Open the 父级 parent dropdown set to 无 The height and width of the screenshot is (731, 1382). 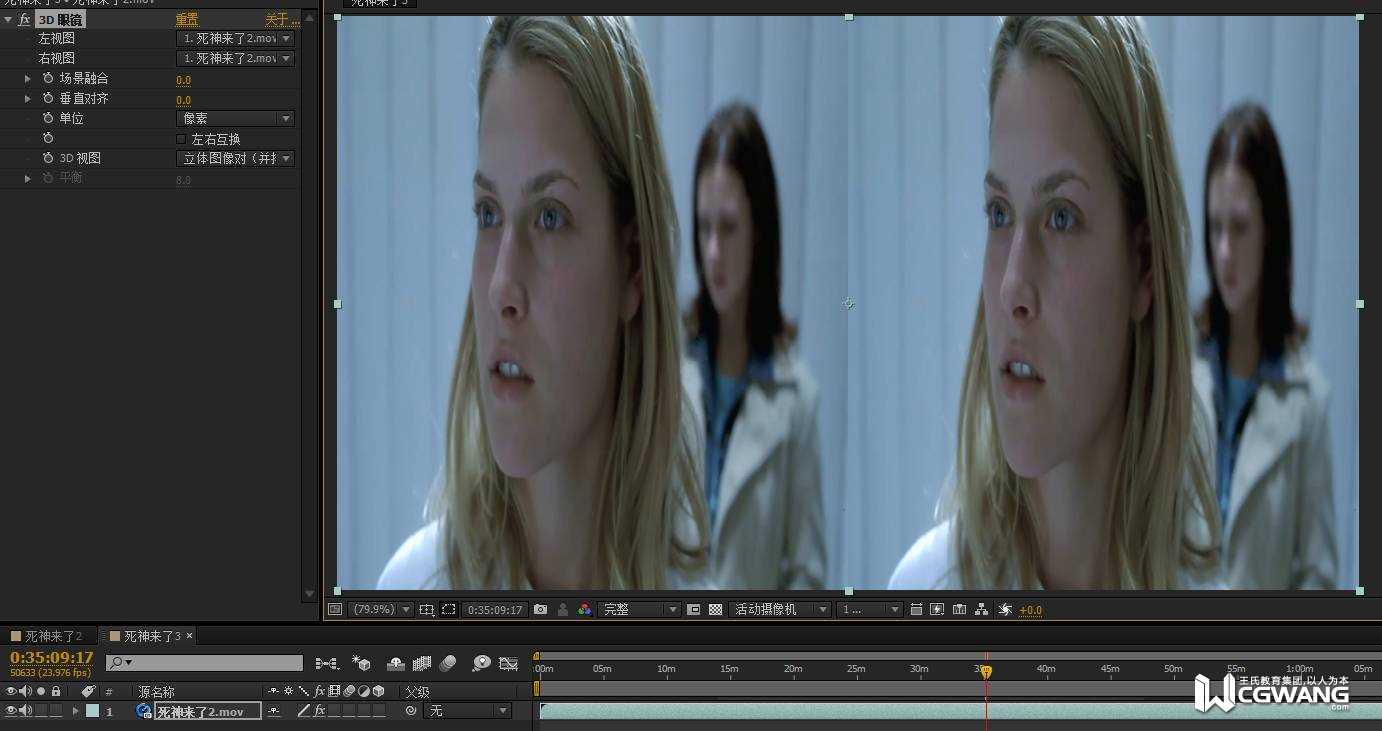pos(468,711)
